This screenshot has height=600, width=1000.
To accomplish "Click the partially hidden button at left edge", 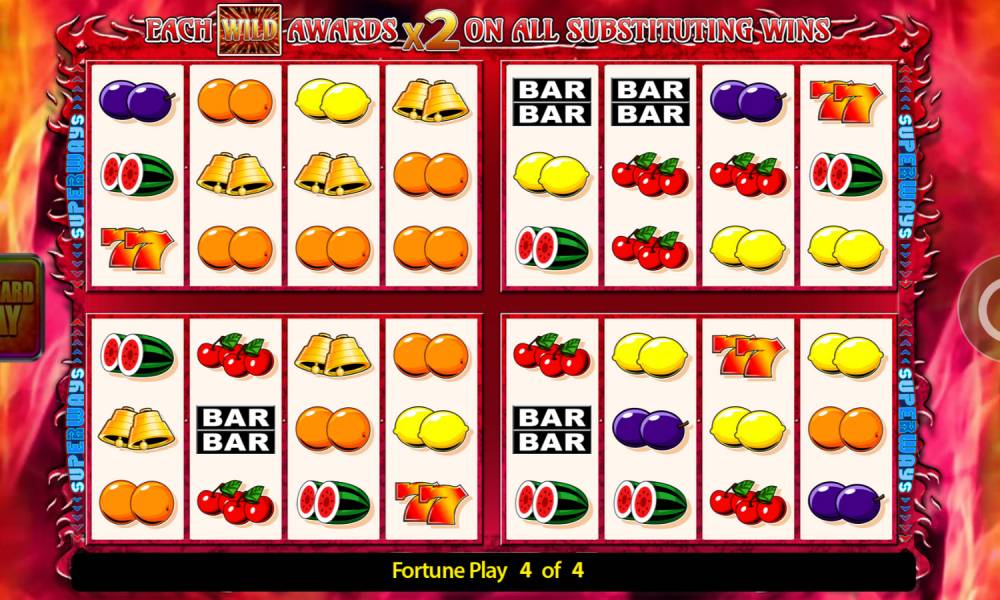I will coord(20,307).
